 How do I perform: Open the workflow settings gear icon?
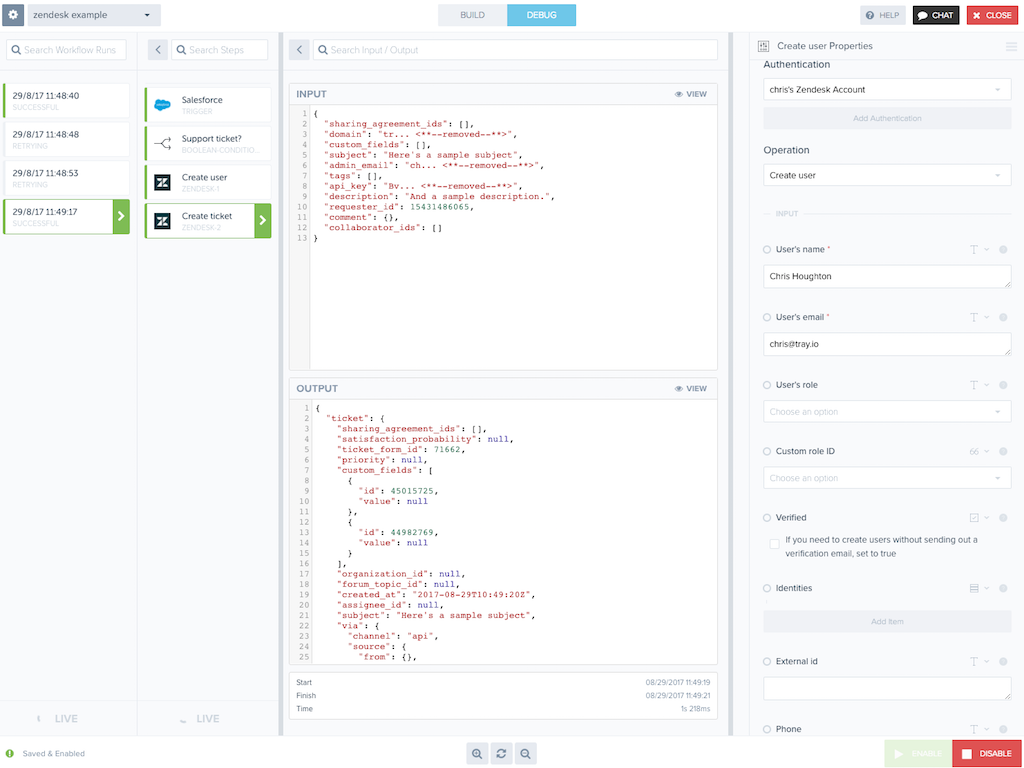[13, 15]
